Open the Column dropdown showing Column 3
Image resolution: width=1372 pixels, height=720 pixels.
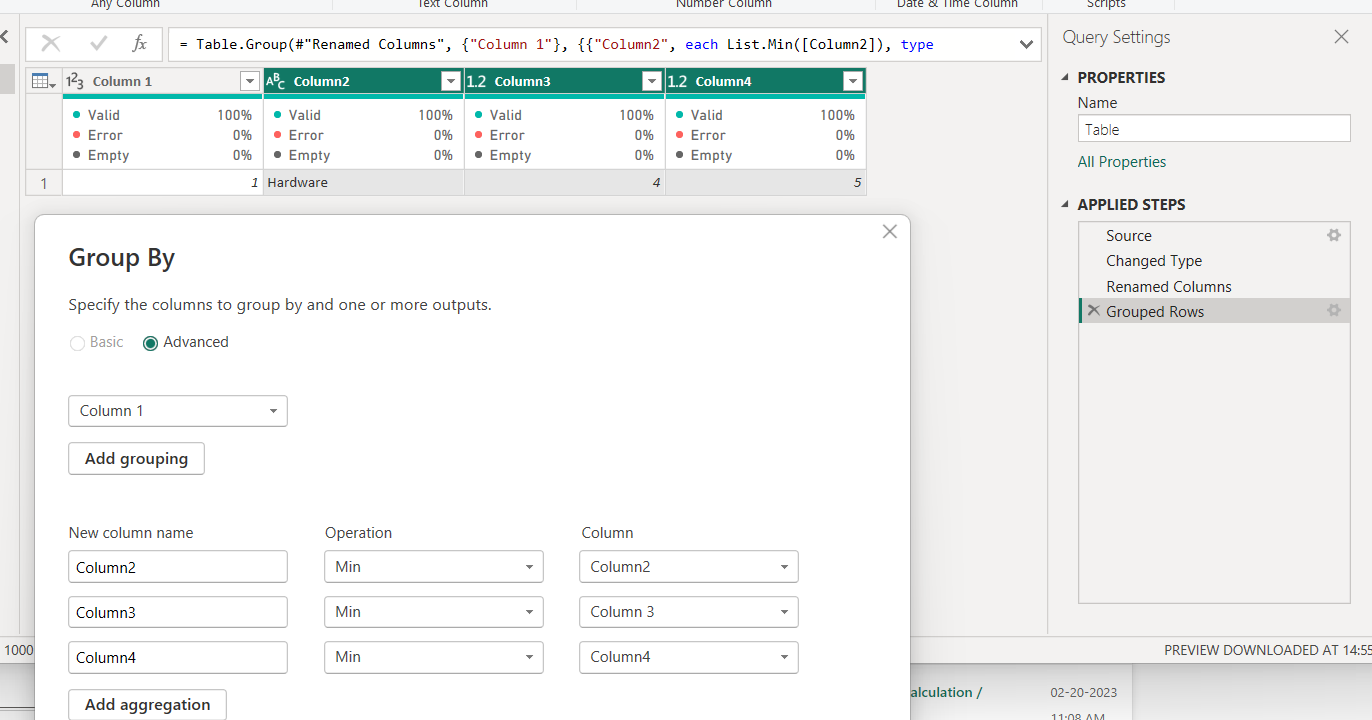click(x=689, y=612)
